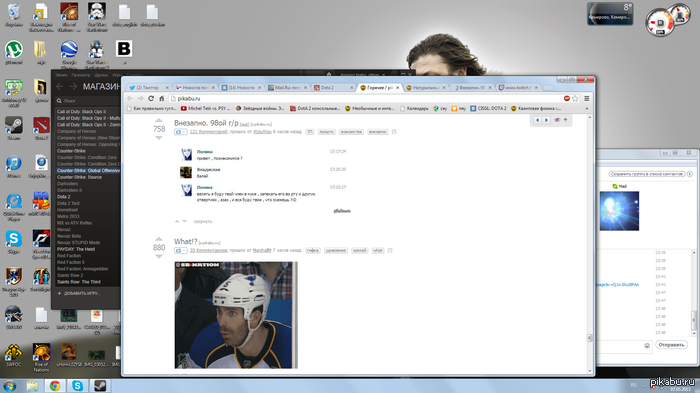Expand the bookmarks bar overflow chevron
This screenshot has width=700, height=393.
[587, 109]
